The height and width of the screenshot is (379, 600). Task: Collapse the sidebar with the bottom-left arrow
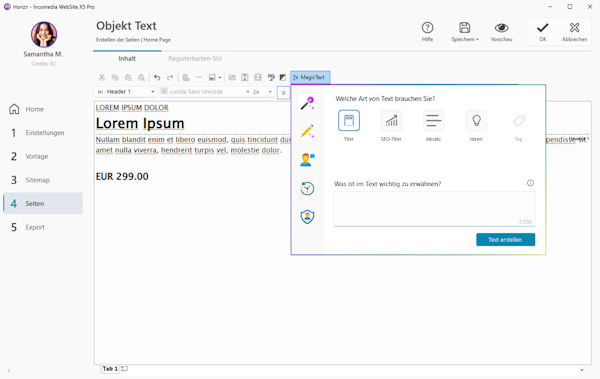(x=9, y=370)
